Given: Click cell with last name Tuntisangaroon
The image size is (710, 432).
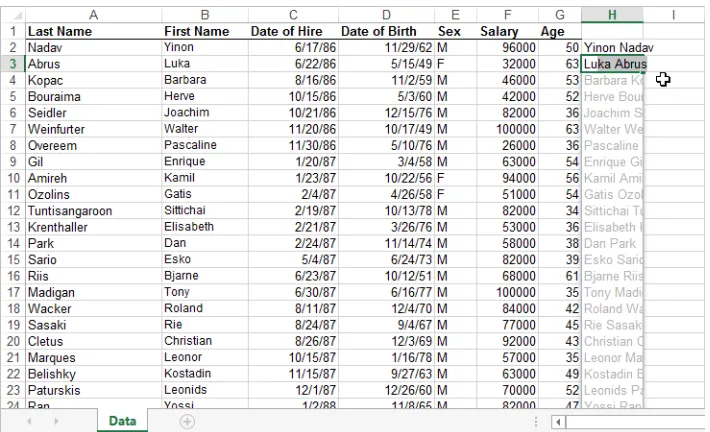Looking at the screenshot, I should point(93,211).
